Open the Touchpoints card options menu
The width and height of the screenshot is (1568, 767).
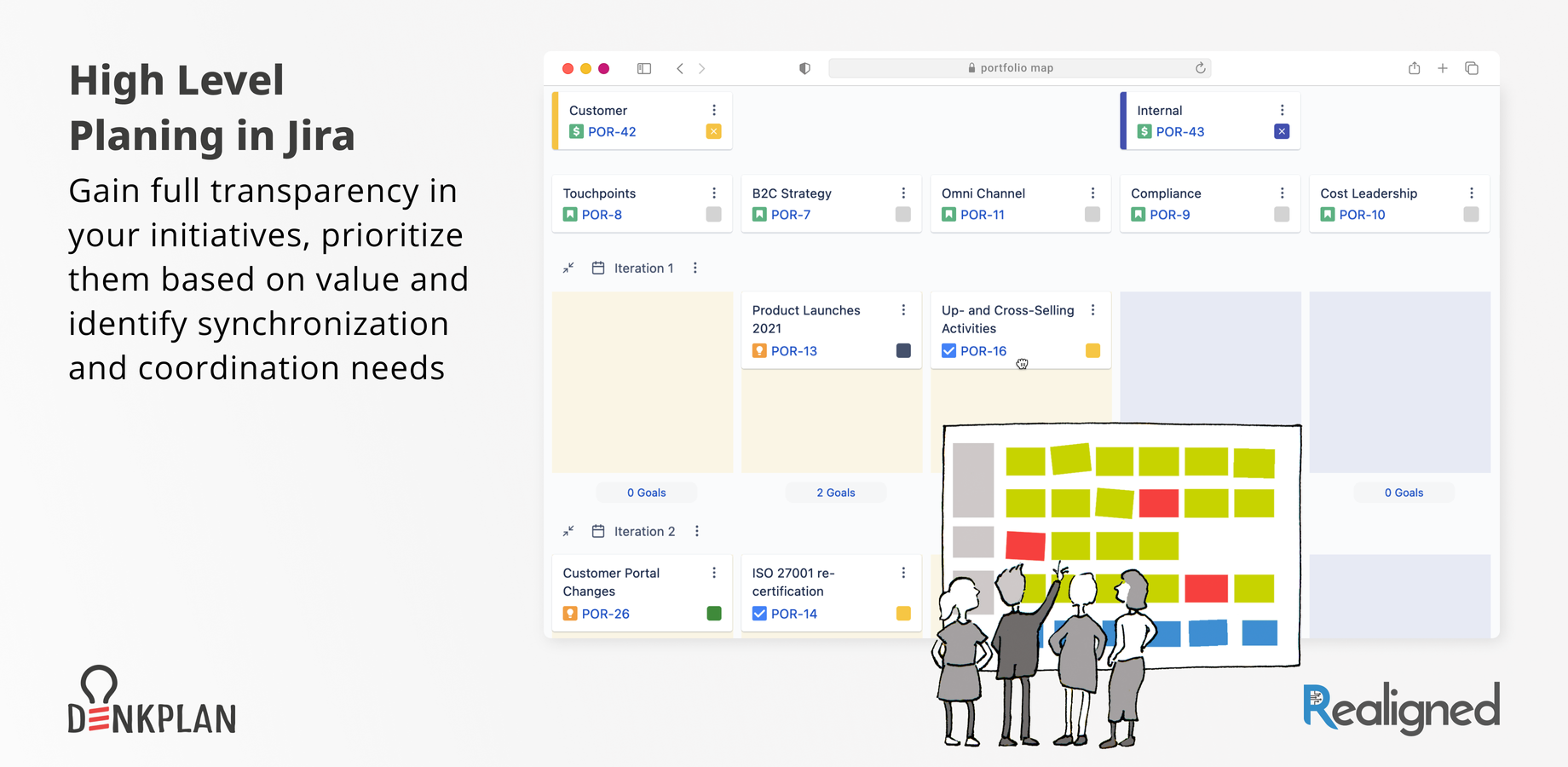point(714,193)
